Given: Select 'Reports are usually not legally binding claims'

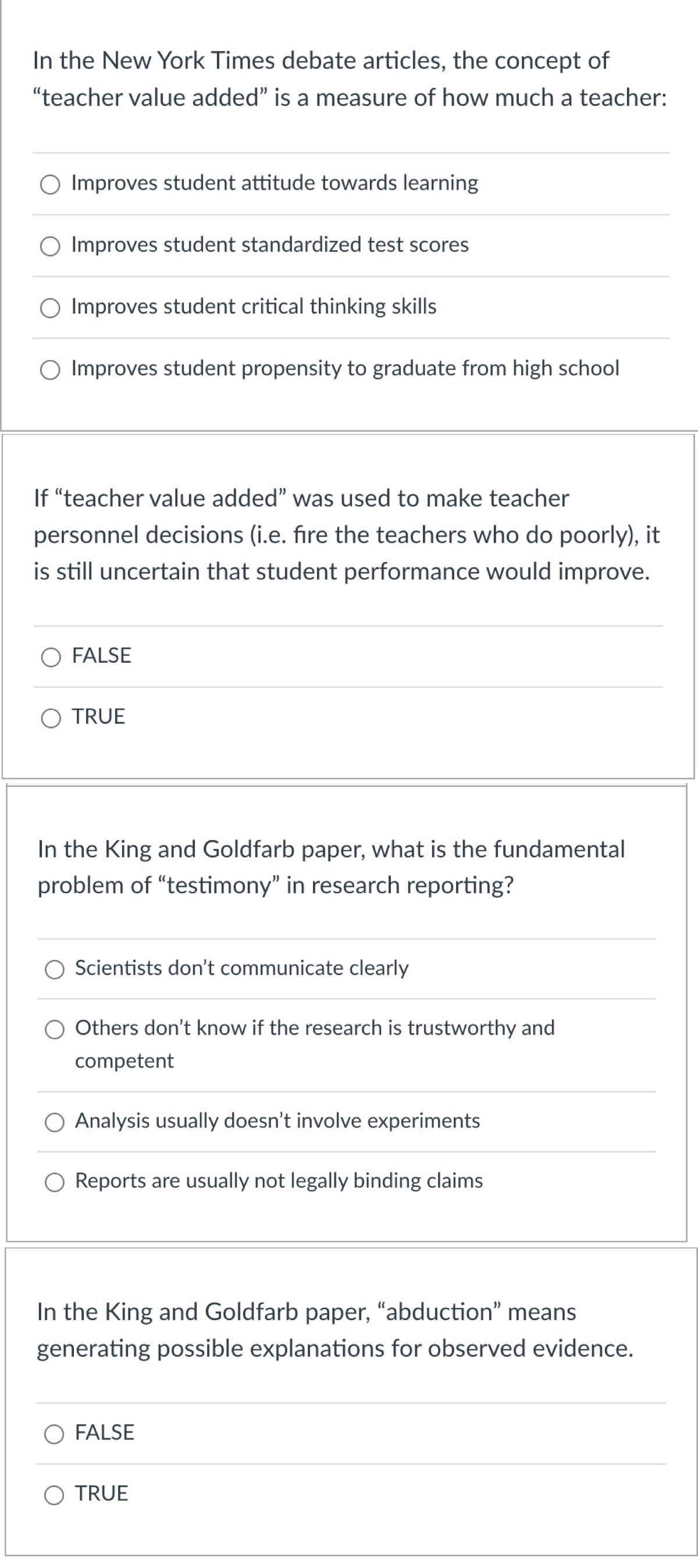Looking at the screenshot, I should point(55,1182).
